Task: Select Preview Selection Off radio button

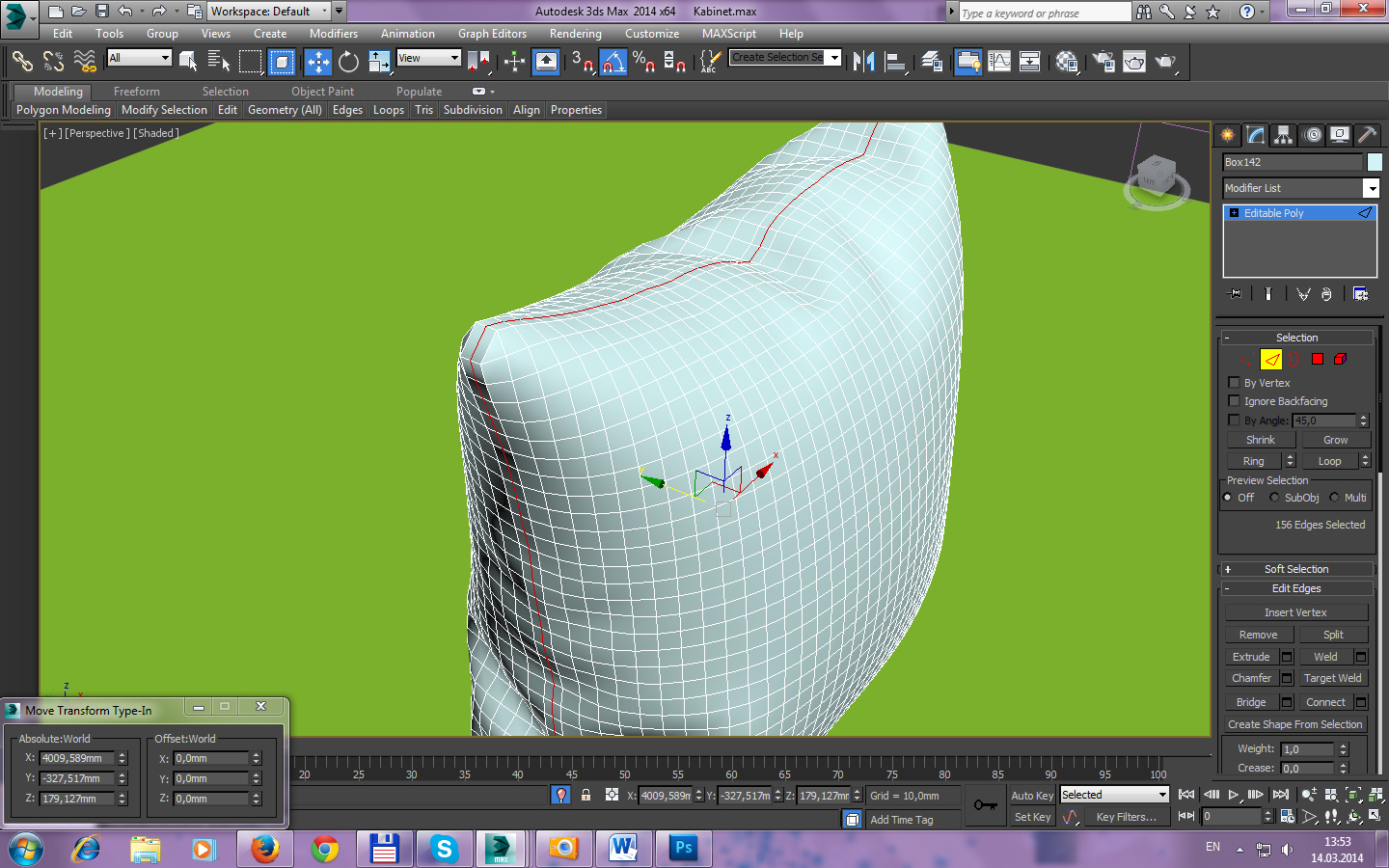Action: (1228, 498)
